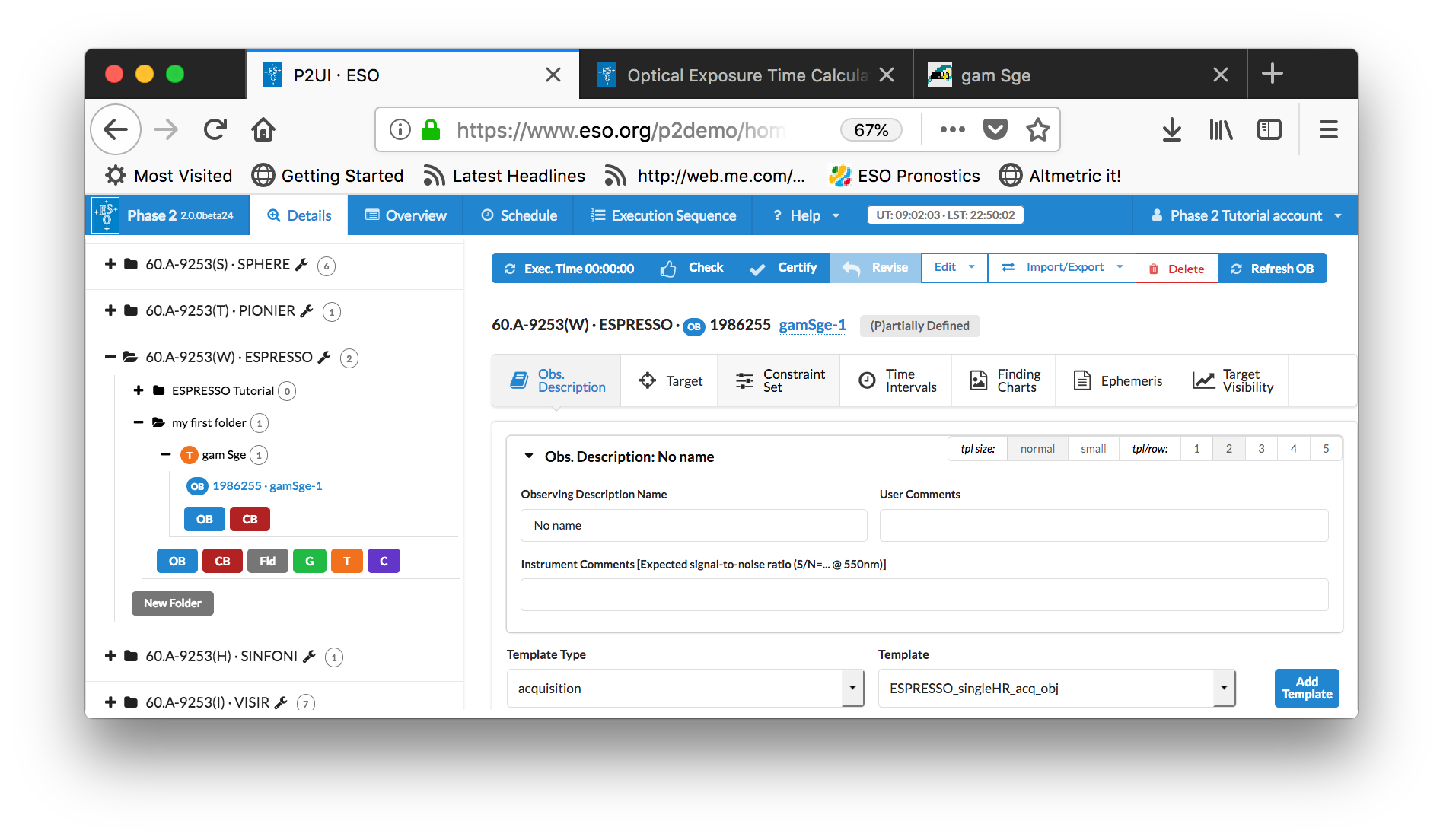Click the orange T target button
The height and width of the screenshot is (840, 1443).
(346, 561)
